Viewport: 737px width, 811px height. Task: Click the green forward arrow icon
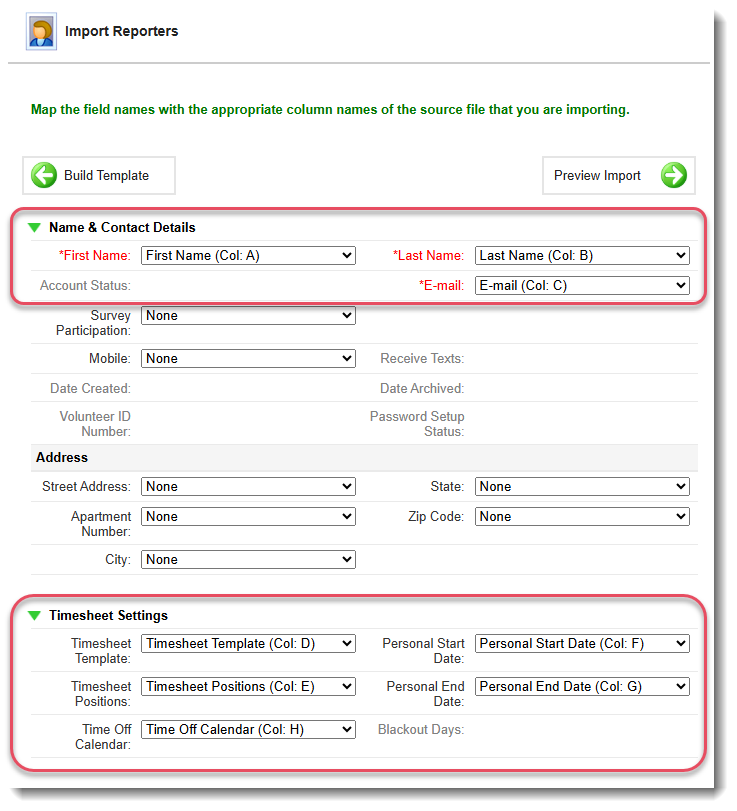[674, 175]
